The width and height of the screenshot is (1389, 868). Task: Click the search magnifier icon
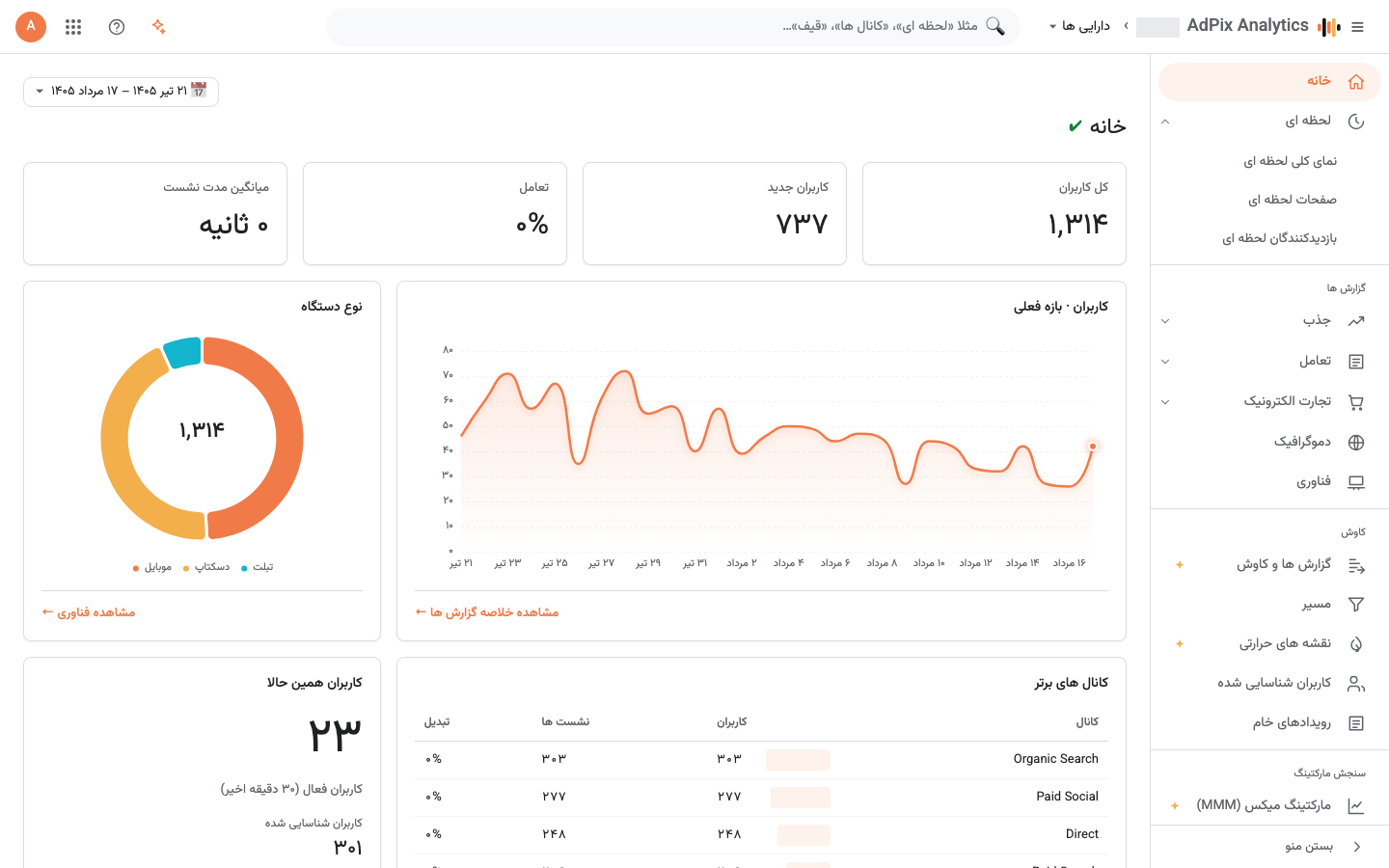[x=995, y=26]
